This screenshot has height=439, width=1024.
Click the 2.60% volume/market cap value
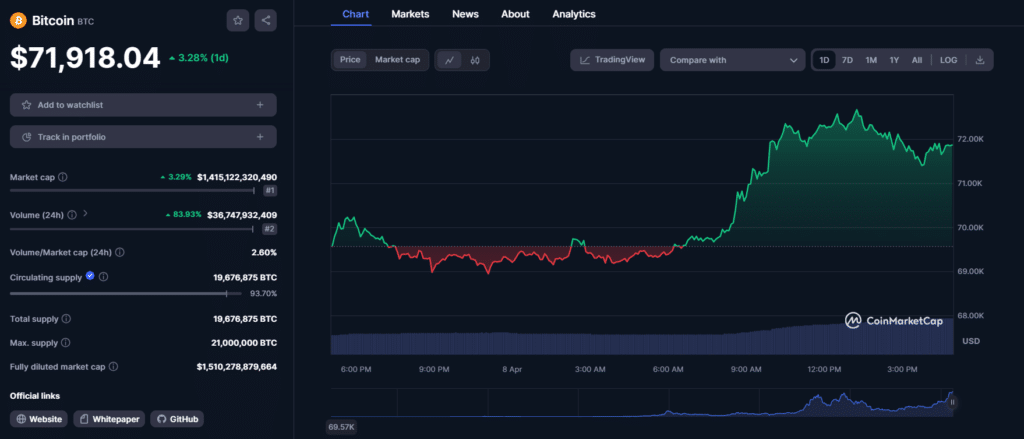[x=264, y=252]
